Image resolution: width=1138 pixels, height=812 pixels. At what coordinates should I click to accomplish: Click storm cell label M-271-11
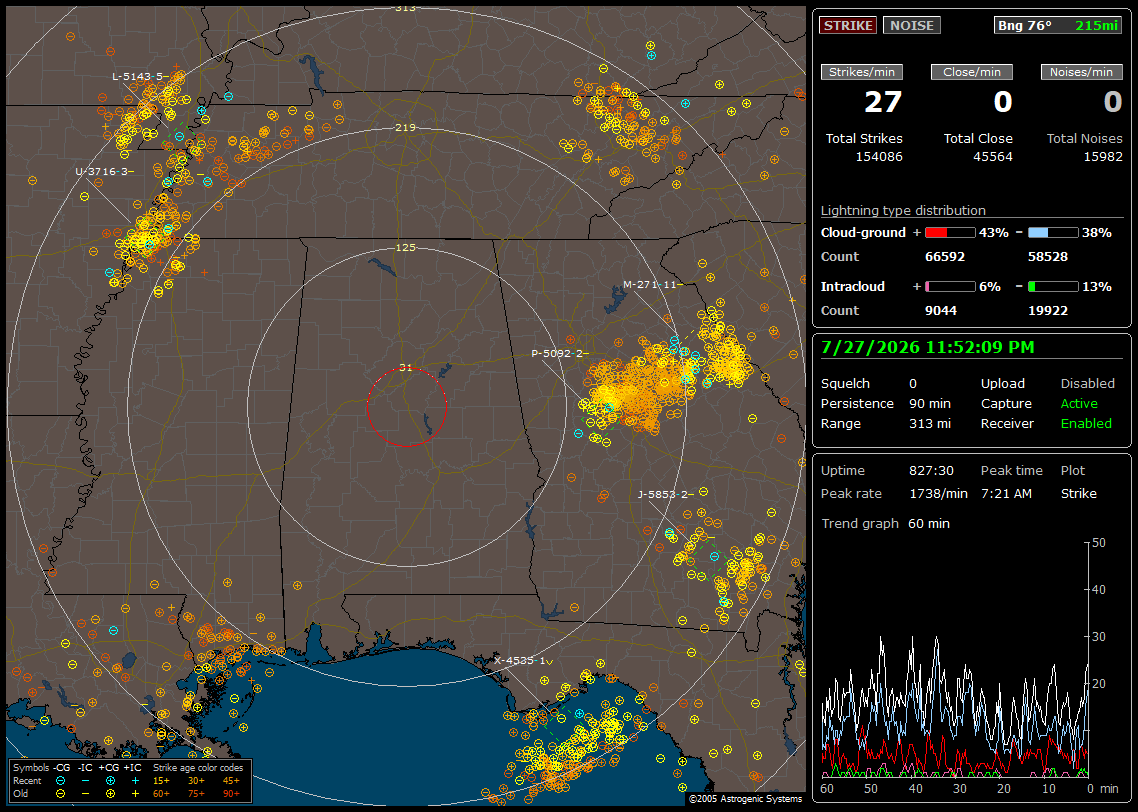(652, 285)
